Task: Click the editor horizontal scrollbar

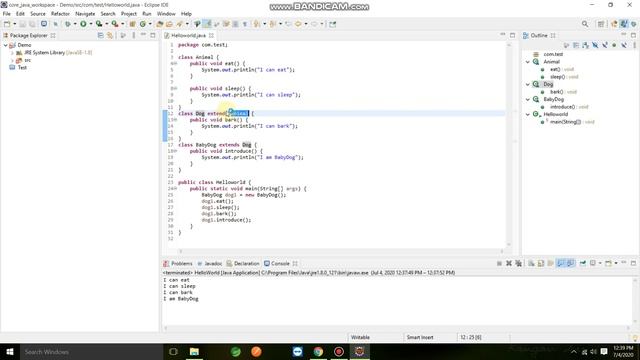Action: point(341,251)
